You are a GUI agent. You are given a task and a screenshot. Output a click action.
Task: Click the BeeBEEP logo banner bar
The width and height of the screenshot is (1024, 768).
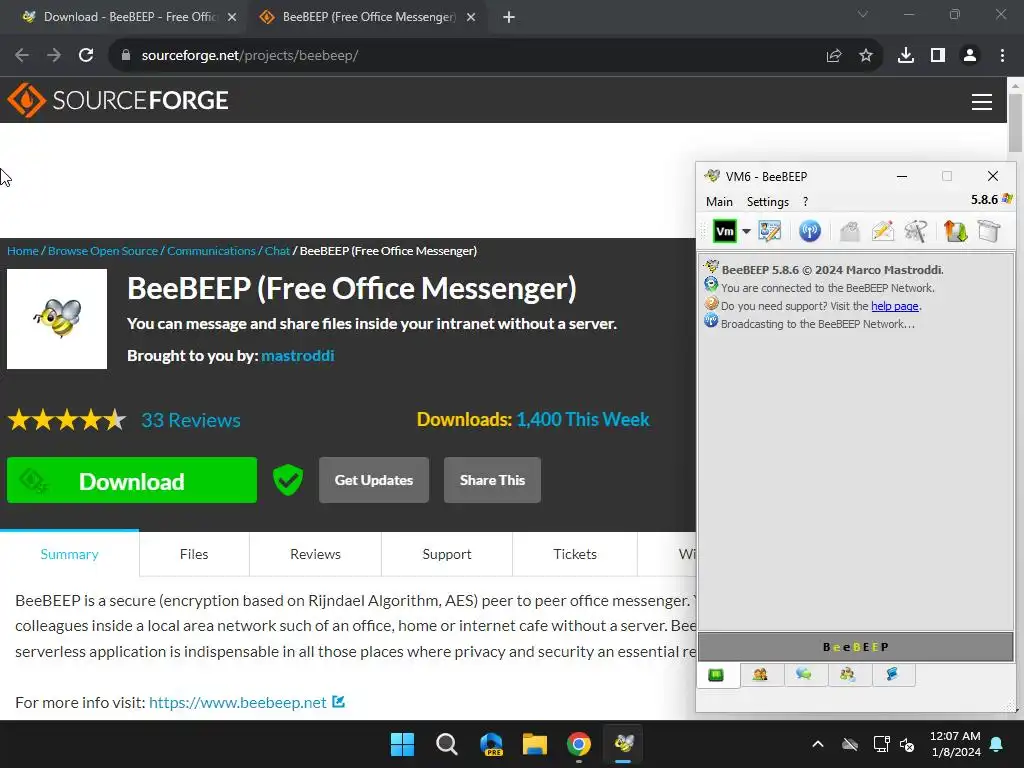(x=856, y=647)
